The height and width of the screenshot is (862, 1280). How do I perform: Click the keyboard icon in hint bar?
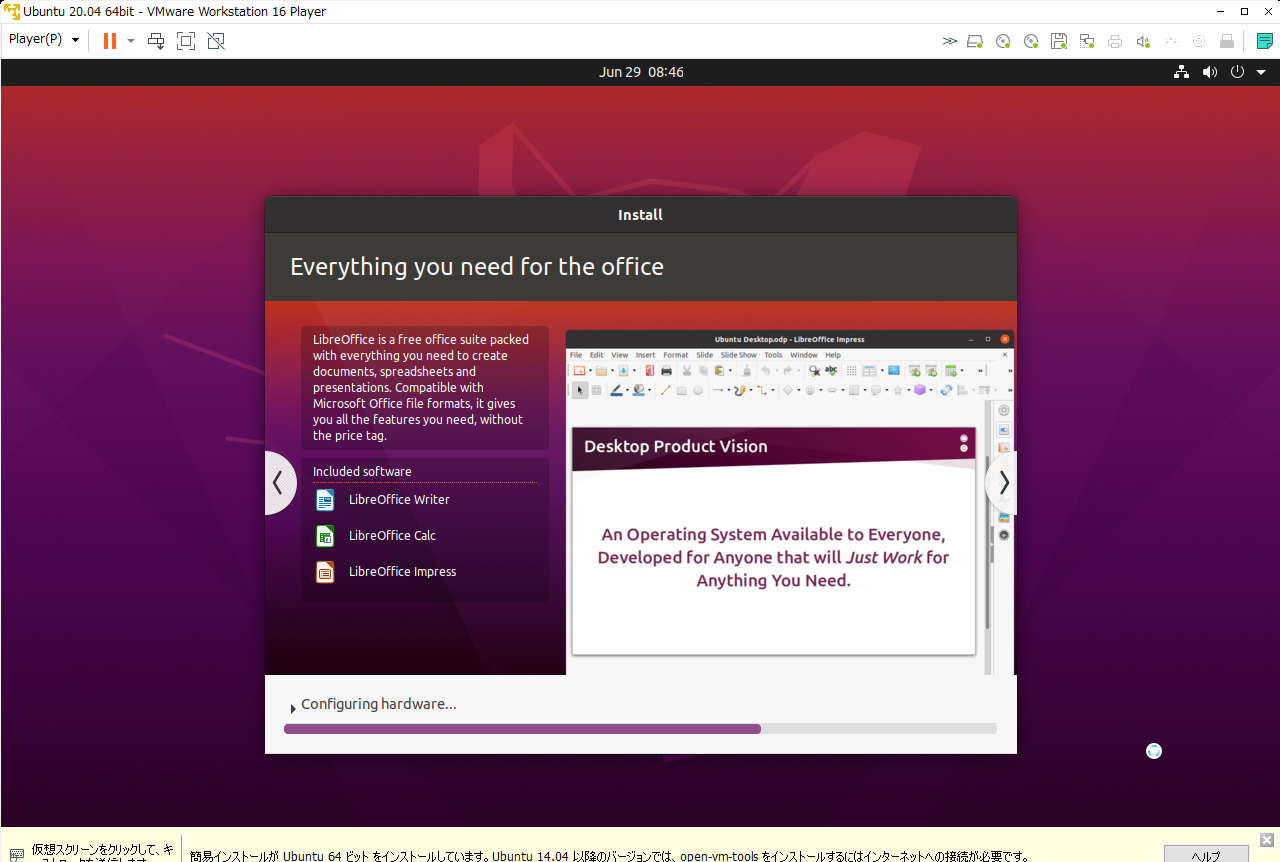16,855
